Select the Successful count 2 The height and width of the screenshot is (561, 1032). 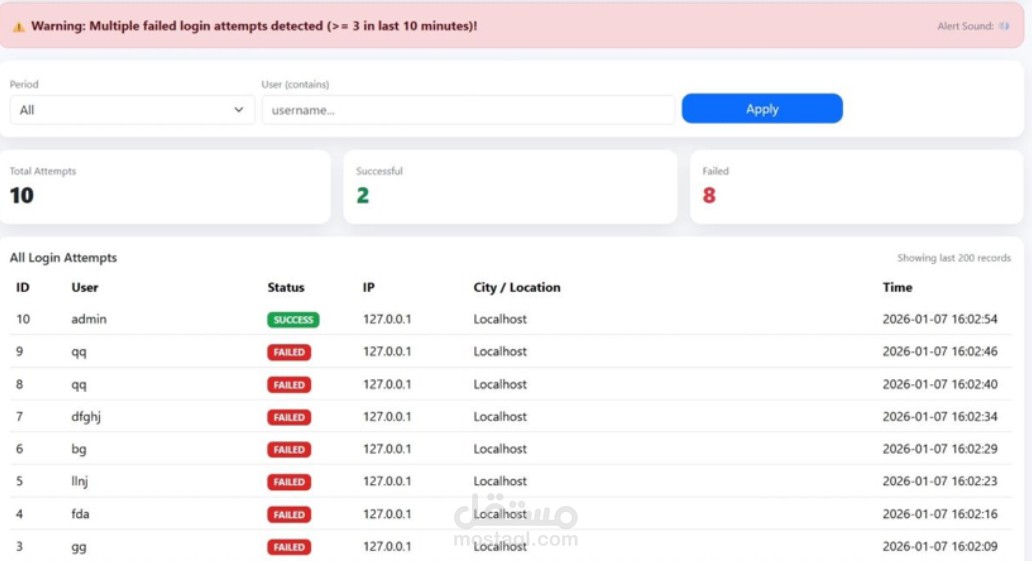pos(363,196)
